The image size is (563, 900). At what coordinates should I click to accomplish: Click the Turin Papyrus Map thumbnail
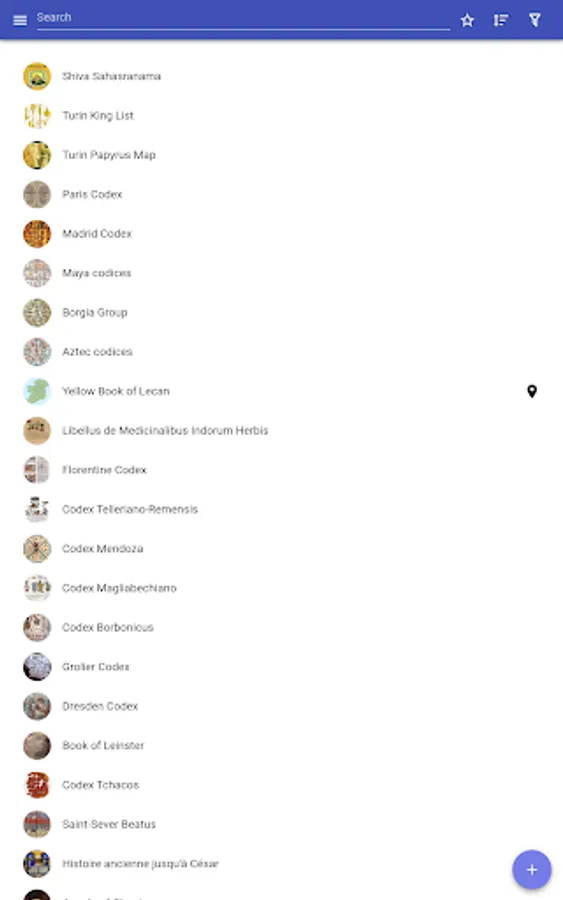37,155
